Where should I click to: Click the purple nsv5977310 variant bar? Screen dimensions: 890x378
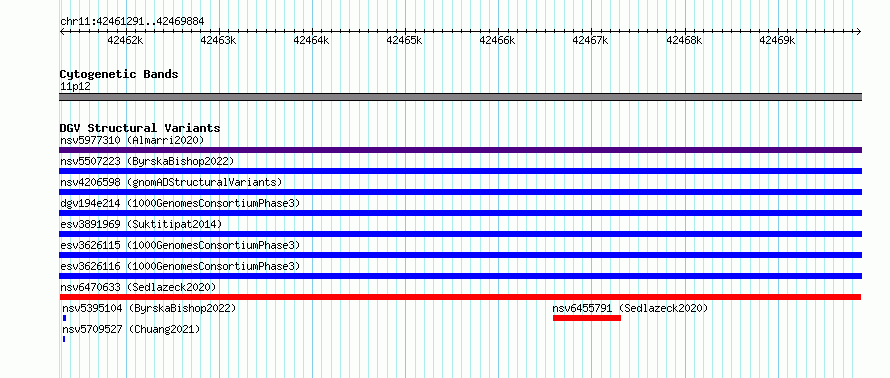click(460, 150)
